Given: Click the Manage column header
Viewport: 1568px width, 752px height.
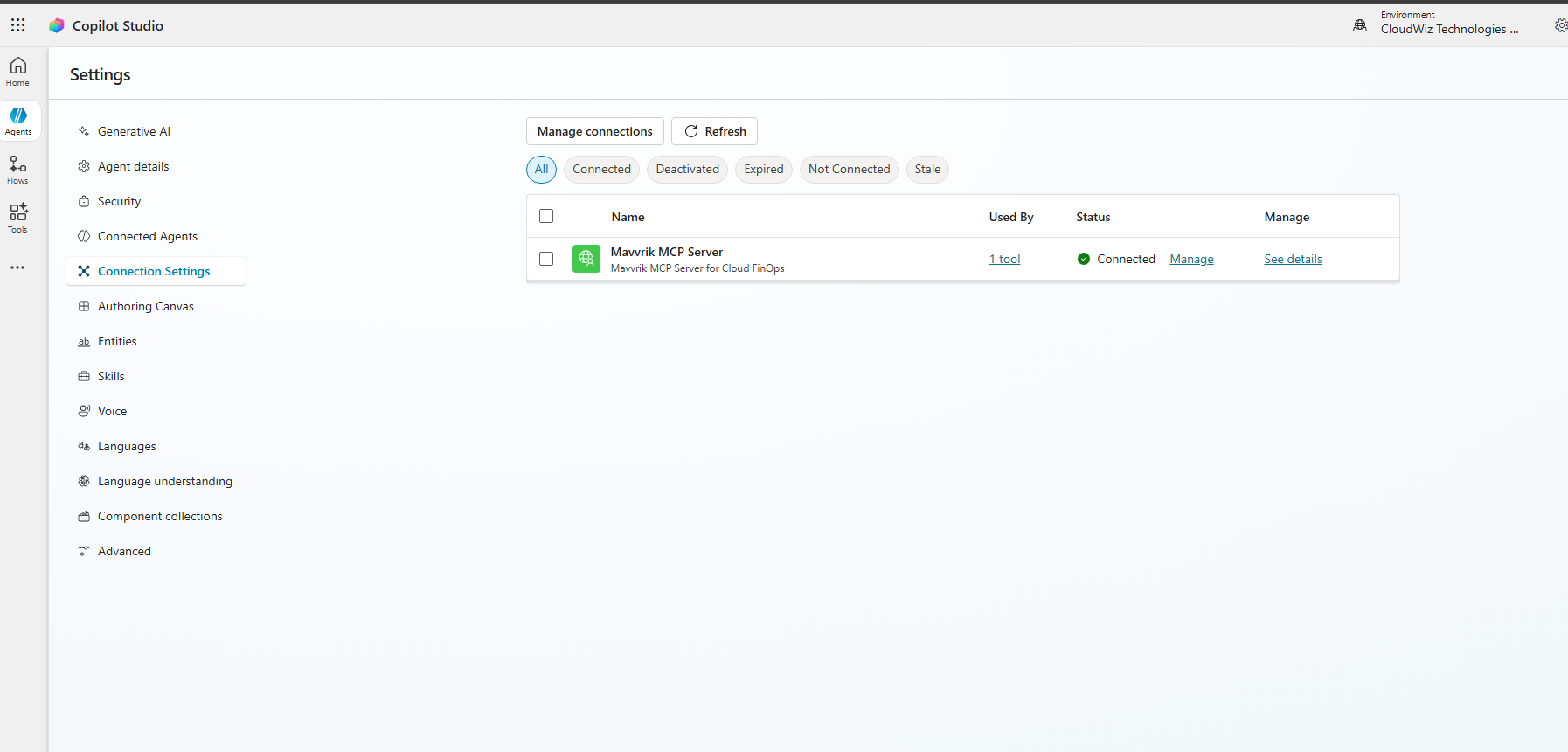Looking at the screenshot, I should [1287, 217].
